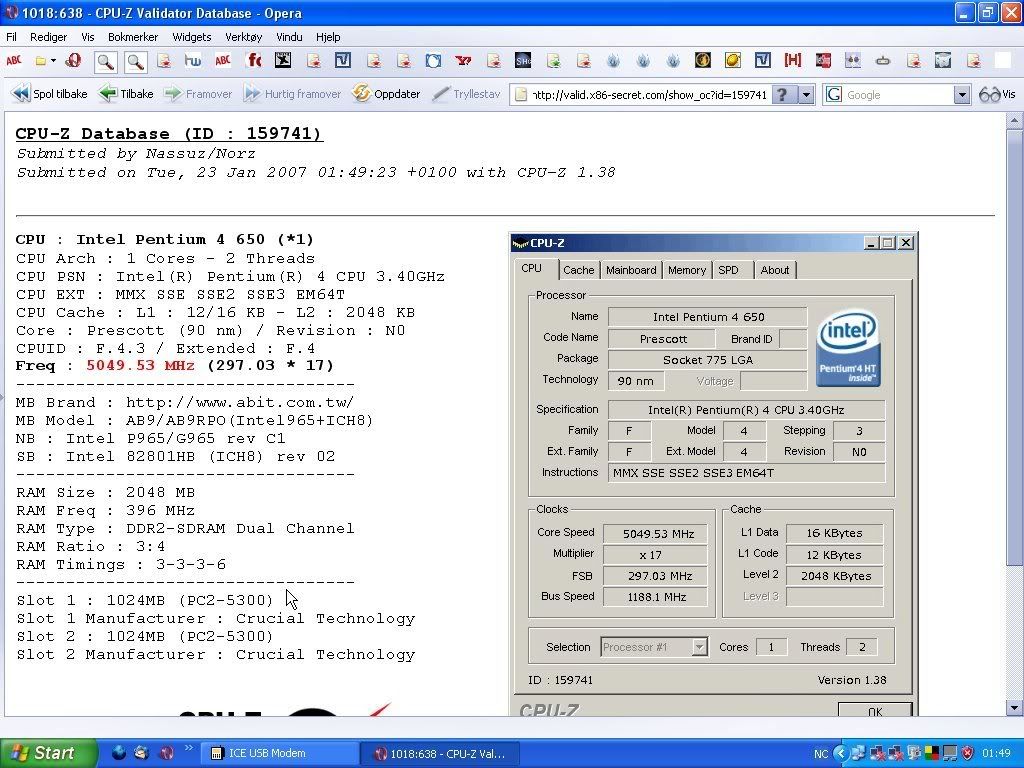Screen dimensions: 1024x768
Task: Expand hidden system tray icons arrow
Action: [840, 754]
